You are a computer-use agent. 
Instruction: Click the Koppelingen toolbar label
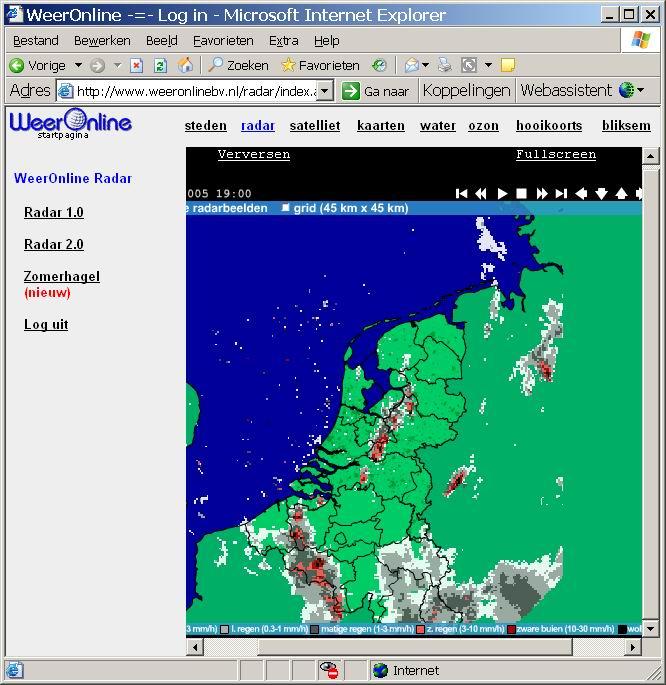(466, 90)
